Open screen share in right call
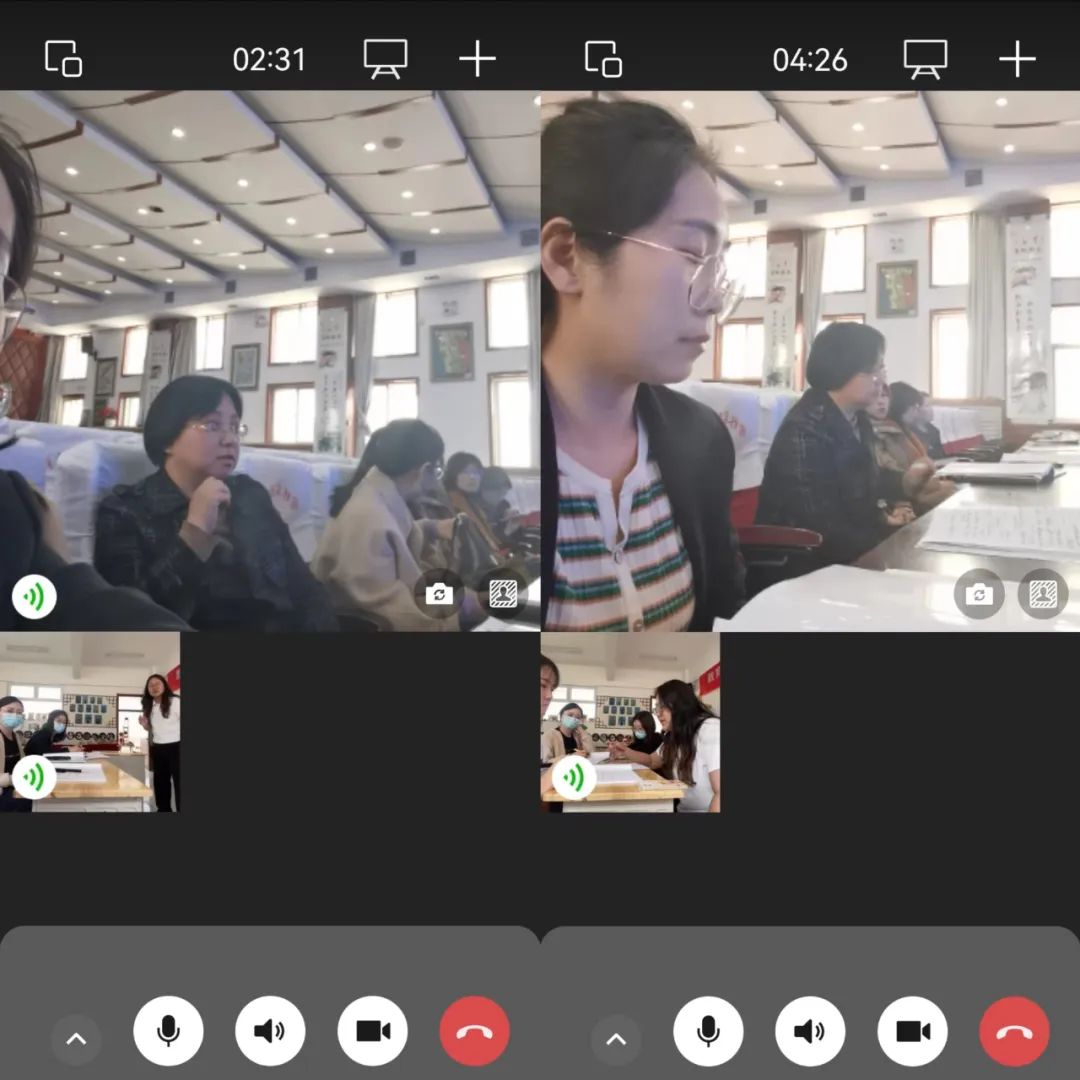 coord(926,59)
